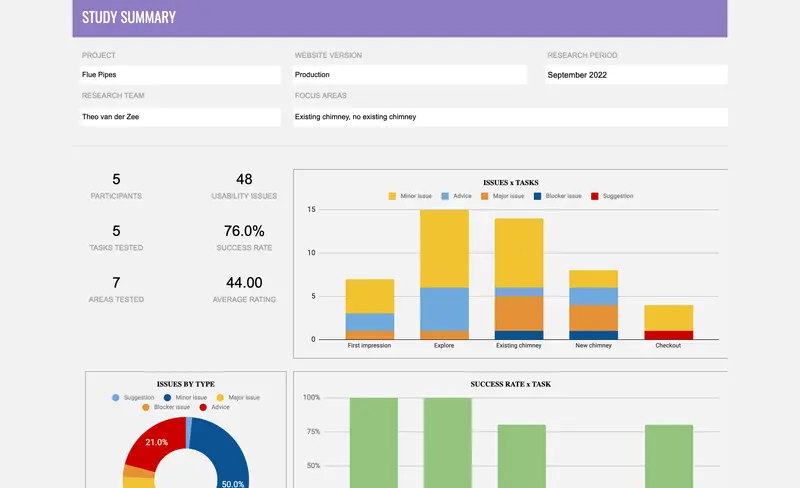Viewport: 800px width, 488px height.
Task: Click the Major issue legend dot in Issues by Type chart
Action: (220, 398)
